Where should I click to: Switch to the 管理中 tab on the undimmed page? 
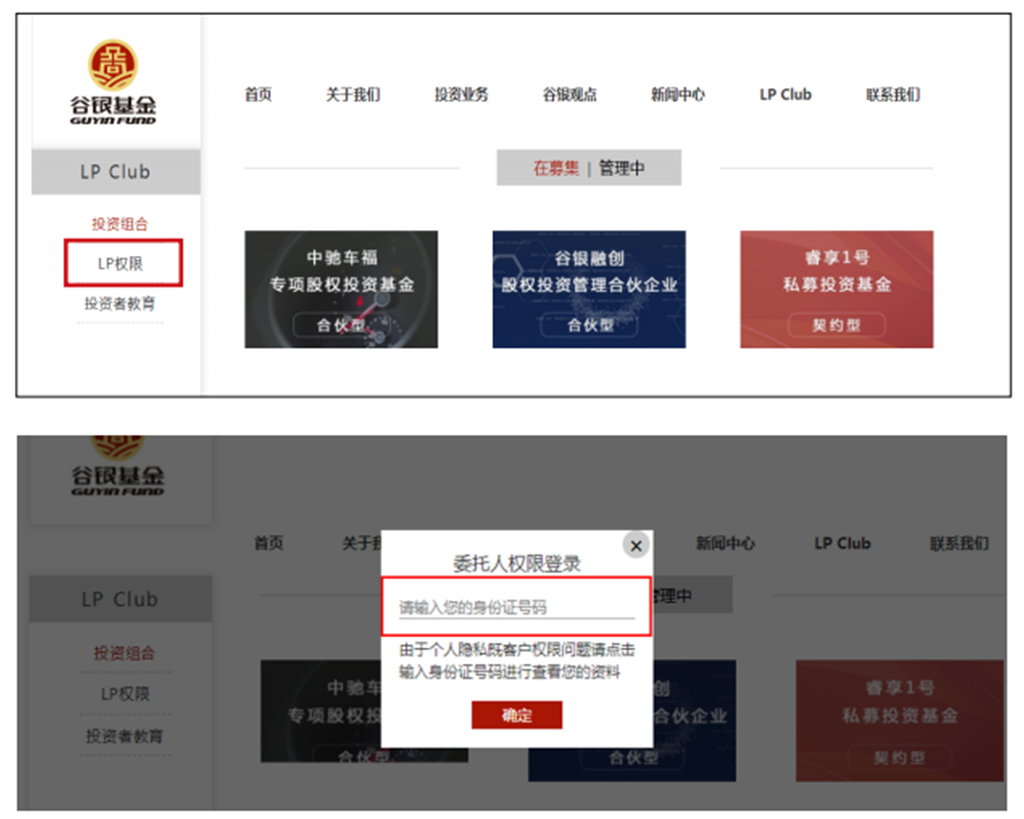pos(622,169)
